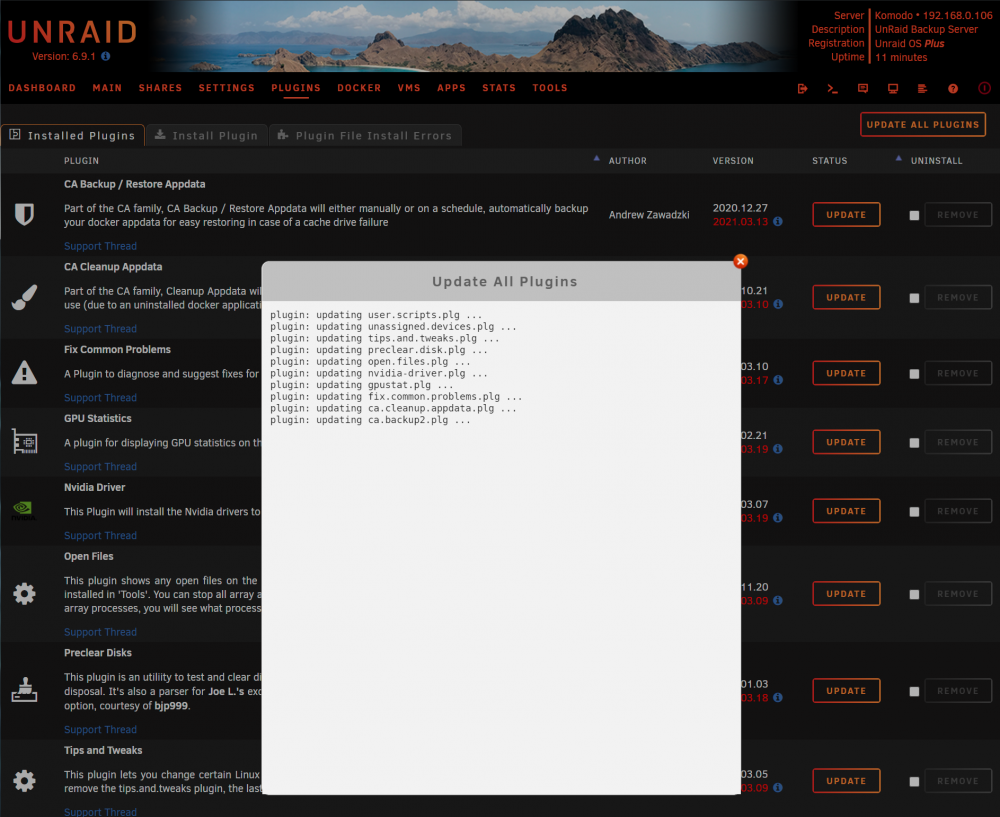Update the GPU Statistics plugin
Viewport: 1000px width, 817px height.
846,442
